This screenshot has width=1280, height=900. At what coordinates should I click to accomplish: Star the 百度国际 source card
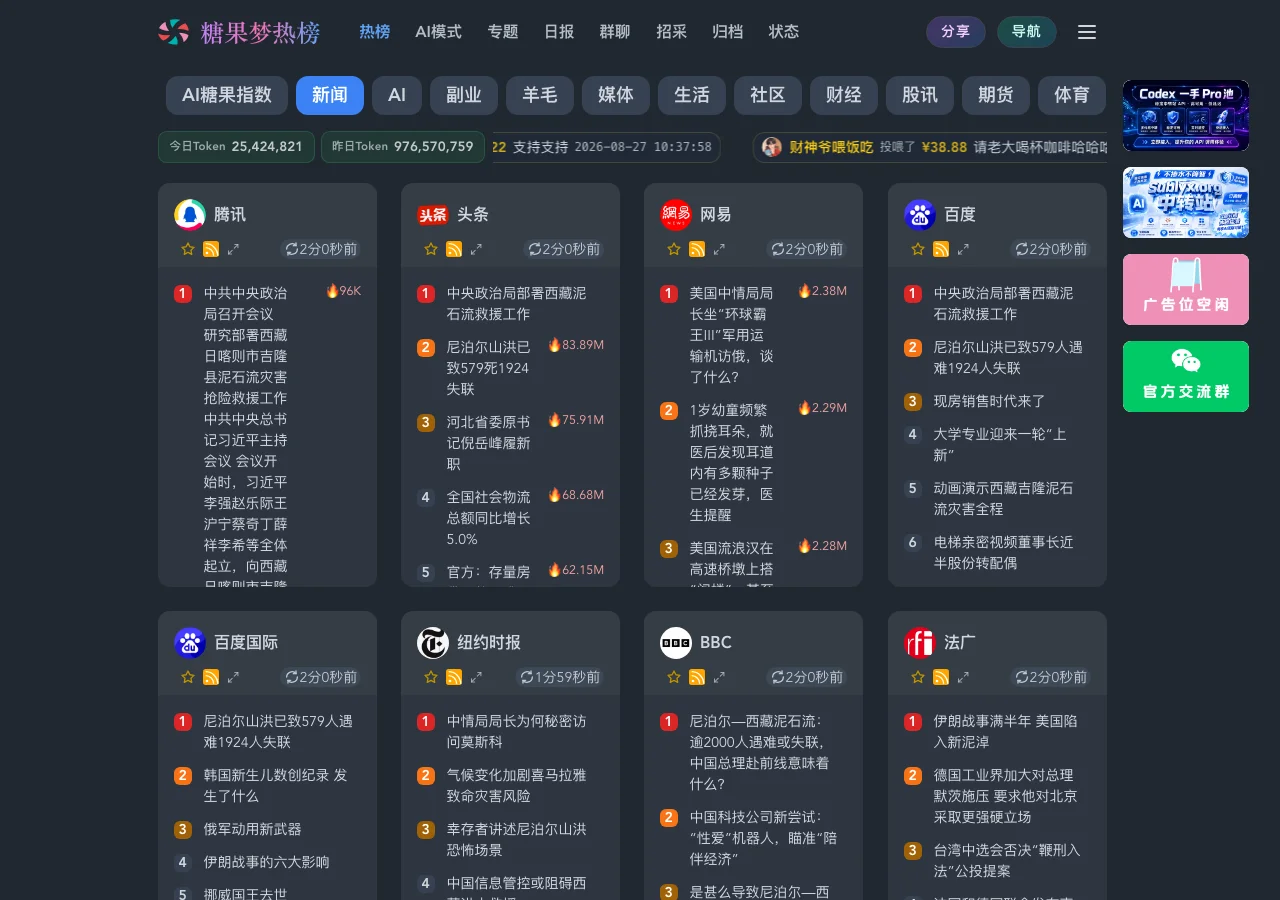pyautogui.click(x=187, y=677)
